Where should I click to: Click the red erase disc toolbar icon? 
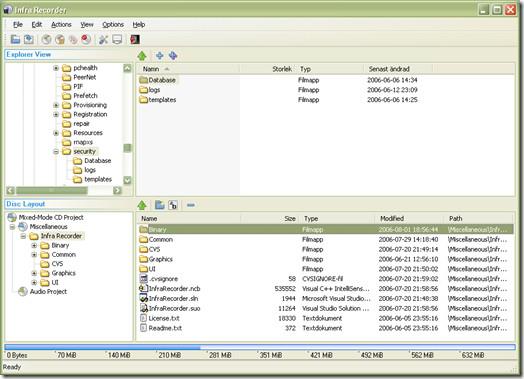click(86, 39)
